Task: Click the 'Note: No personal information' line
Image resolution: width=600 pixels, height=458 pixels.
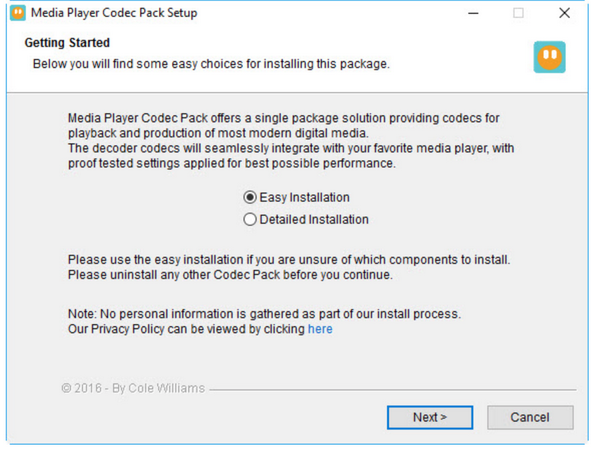Action: 264,313
